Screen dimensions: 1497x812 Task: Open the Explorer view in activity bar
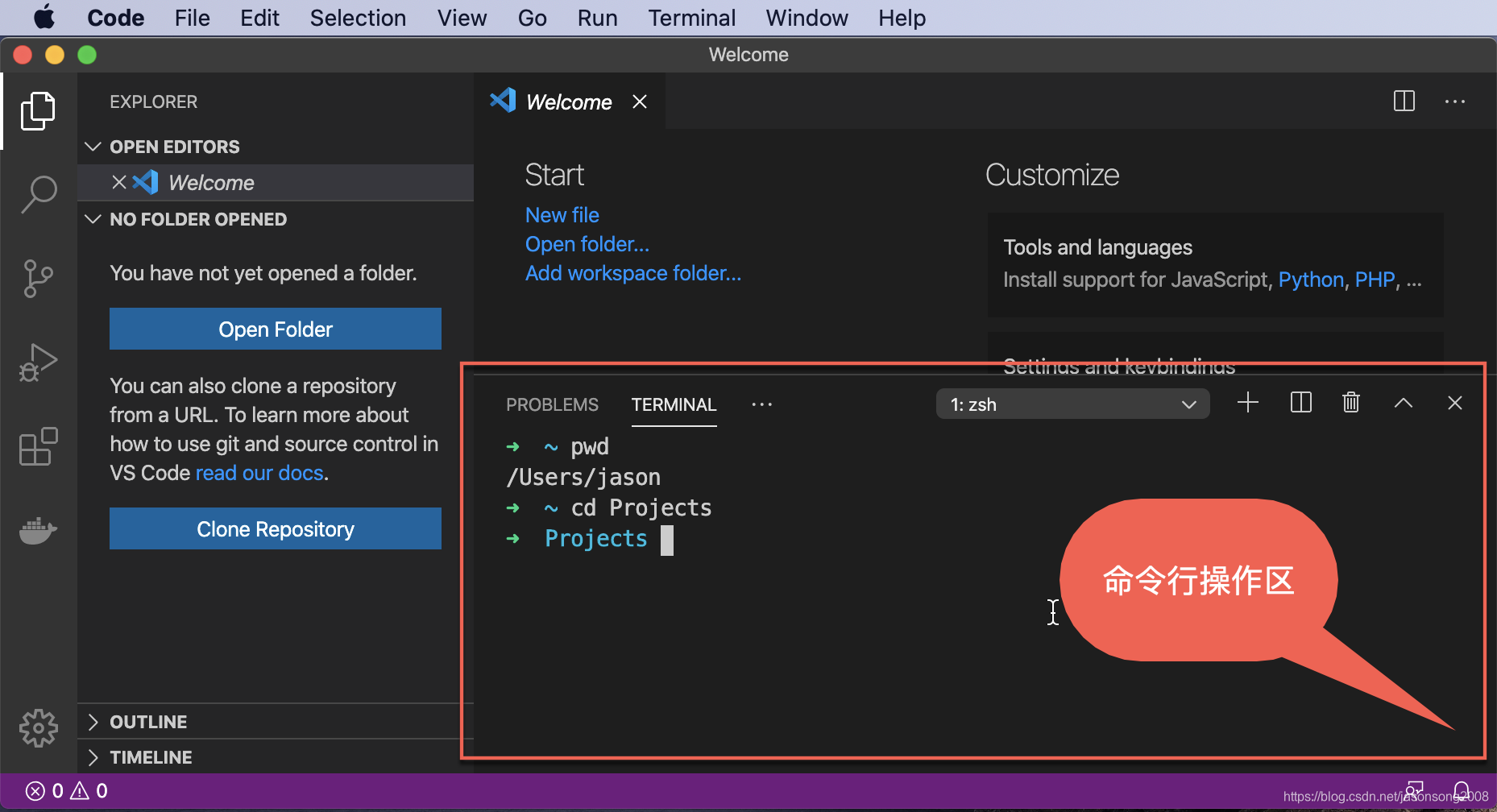38,110
